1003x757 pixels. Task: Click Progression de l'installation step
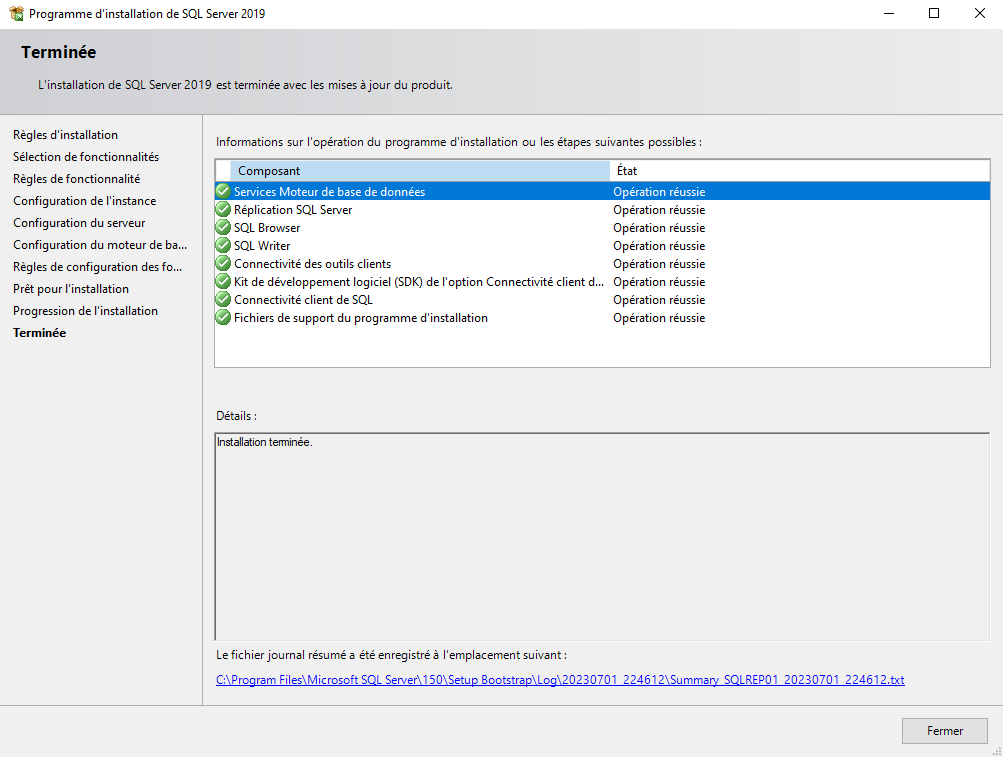[85, 311]
